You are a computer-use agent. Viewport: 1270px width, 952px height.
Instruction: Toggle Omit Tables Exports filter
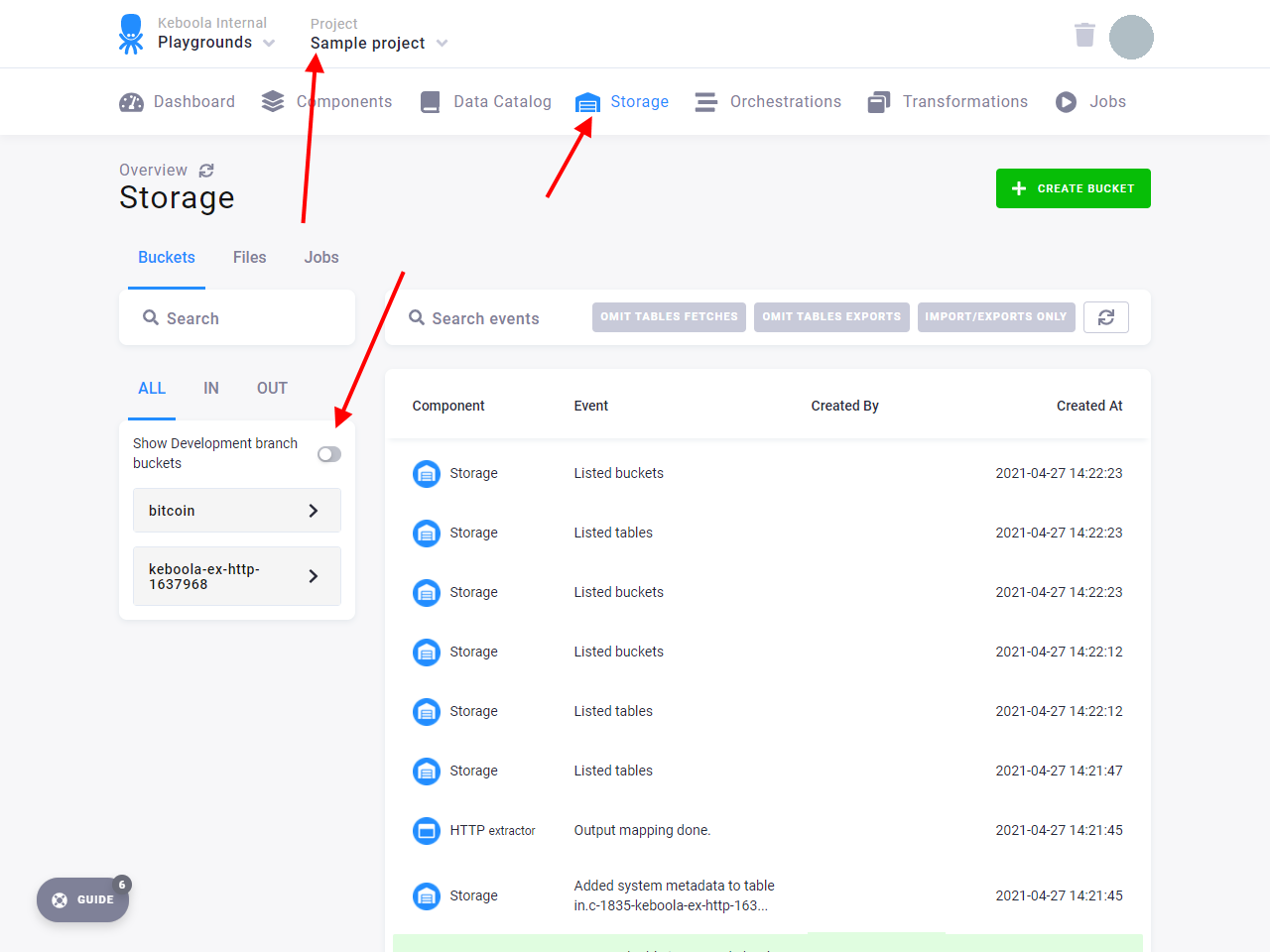click(831, 317)
